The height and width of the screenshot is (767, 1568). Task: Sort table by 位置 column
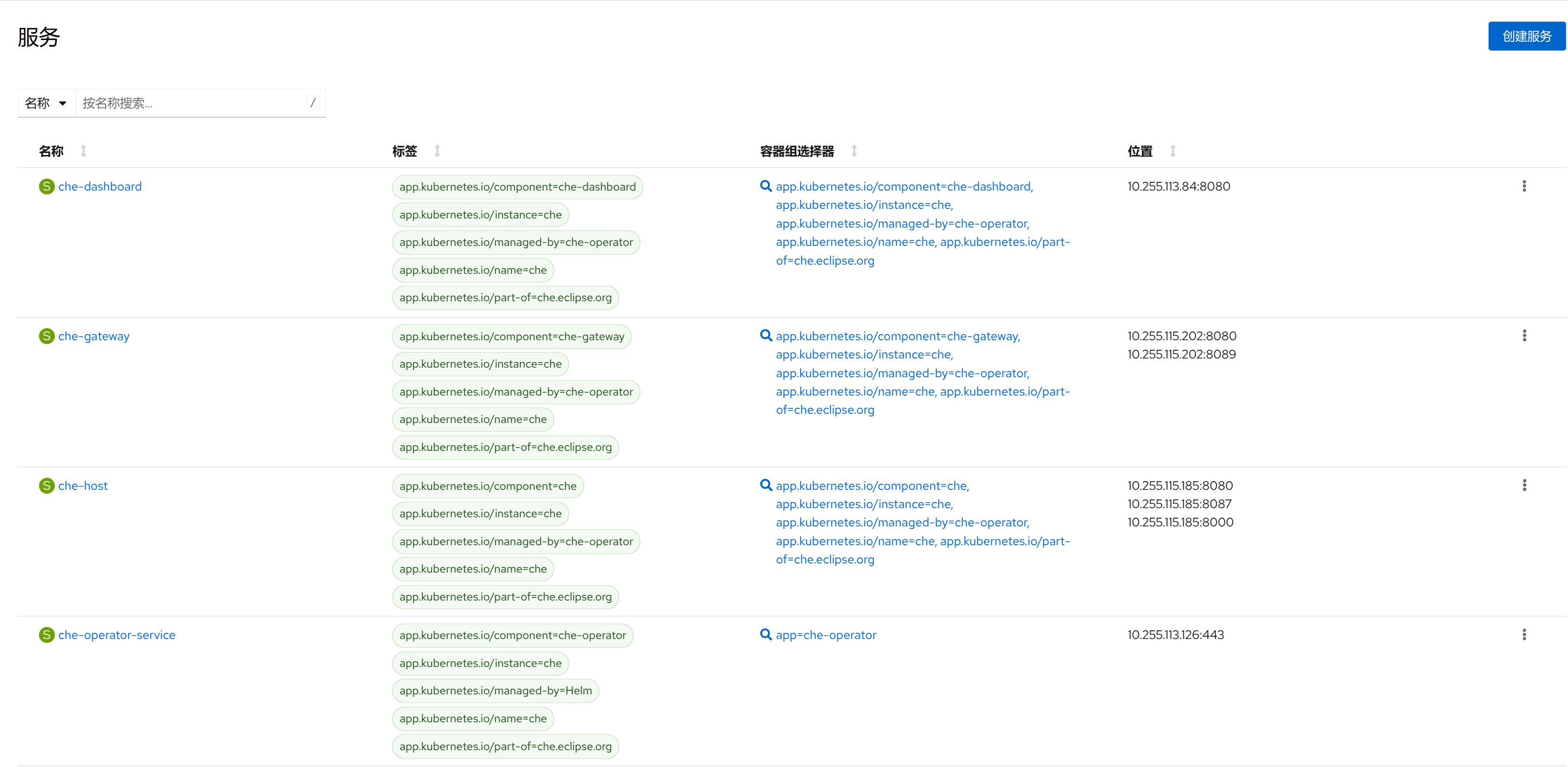[1140, 151]
